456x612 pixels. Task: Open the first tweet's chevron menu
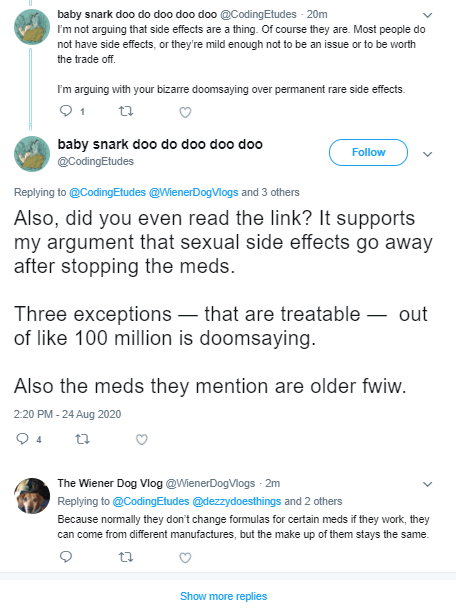[428, 15]
